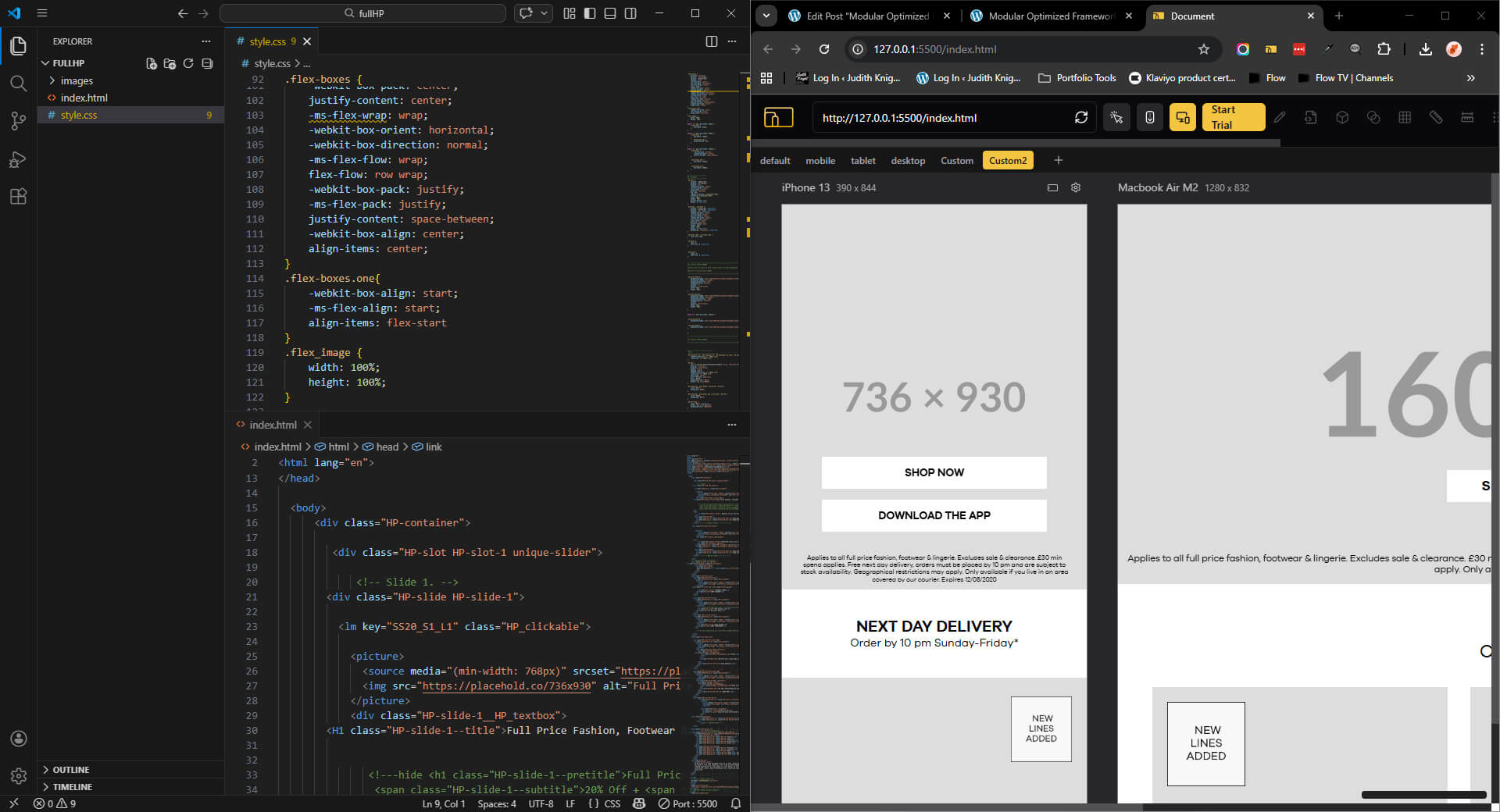
Task: Open the Copilot chat icon in title bar
Action: click(526, 13)
